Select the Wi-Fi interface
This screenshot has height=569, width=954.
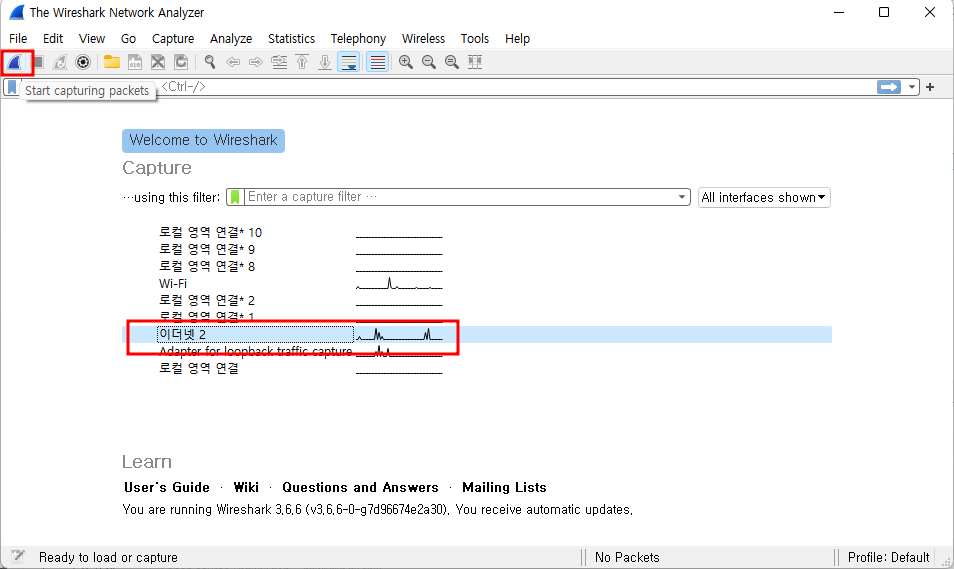click(173, 284)
